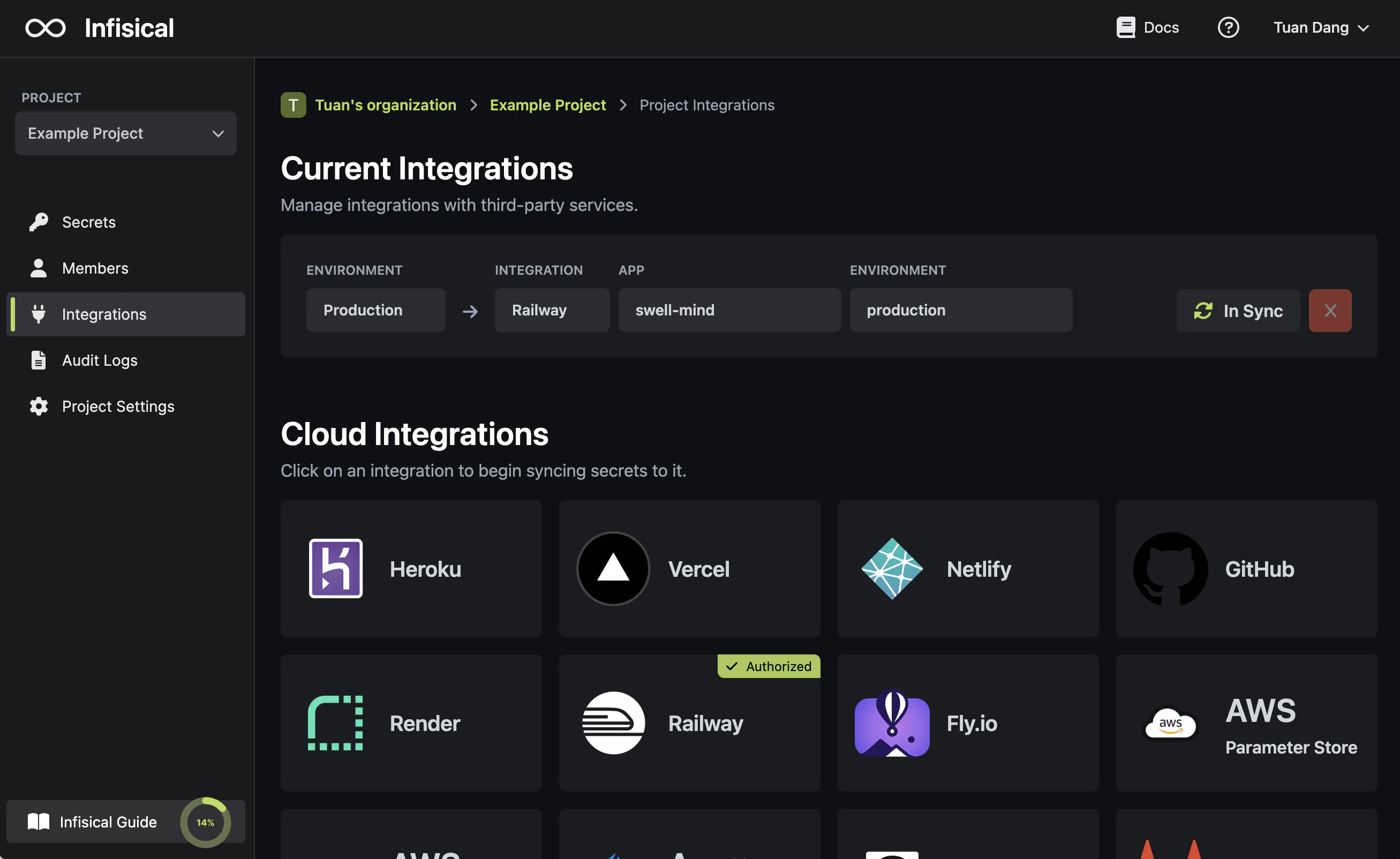Click the Cloud Integrations heading

[x=414, y=435]
